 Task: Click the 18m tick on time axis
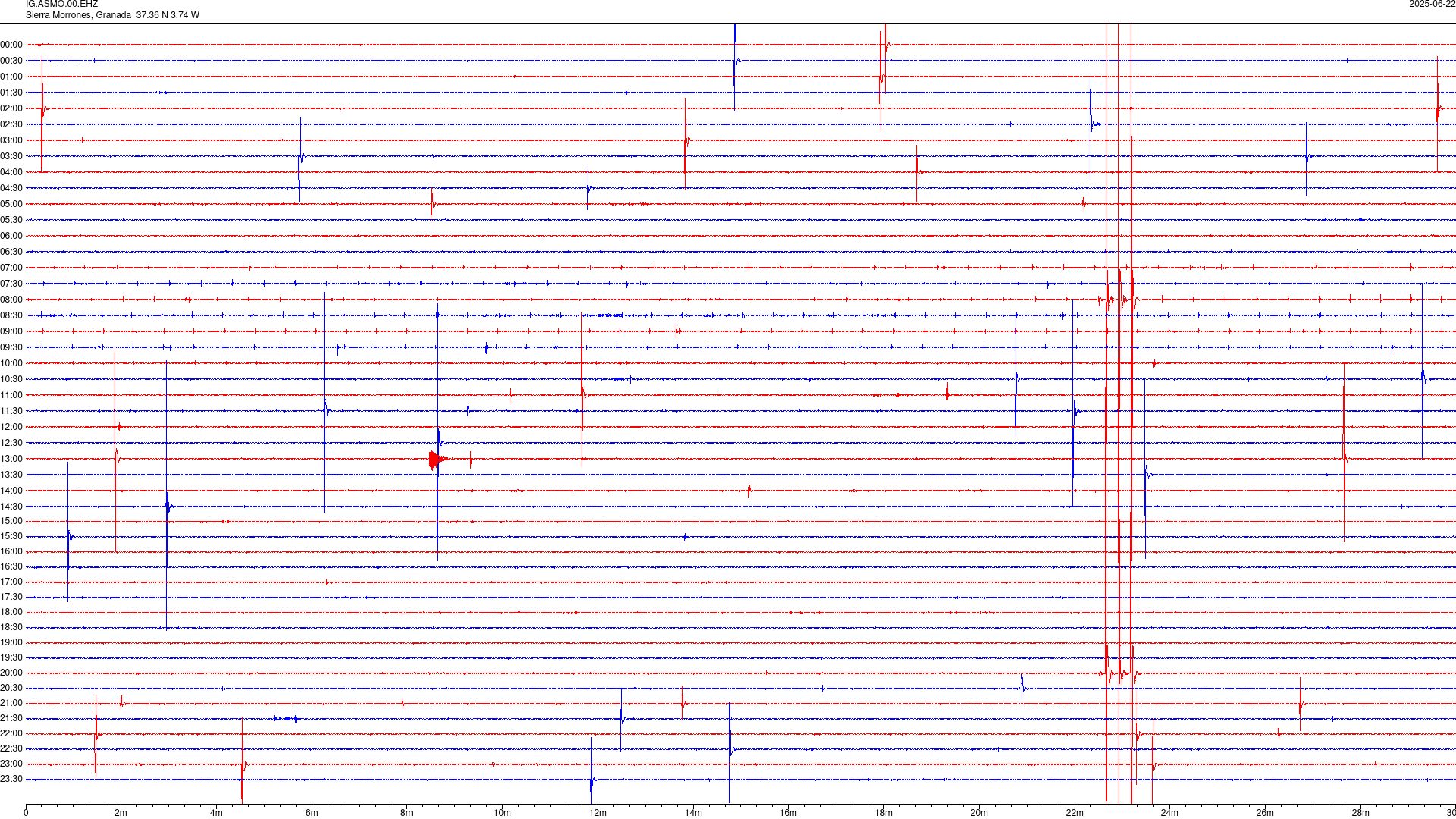(883, 813)
